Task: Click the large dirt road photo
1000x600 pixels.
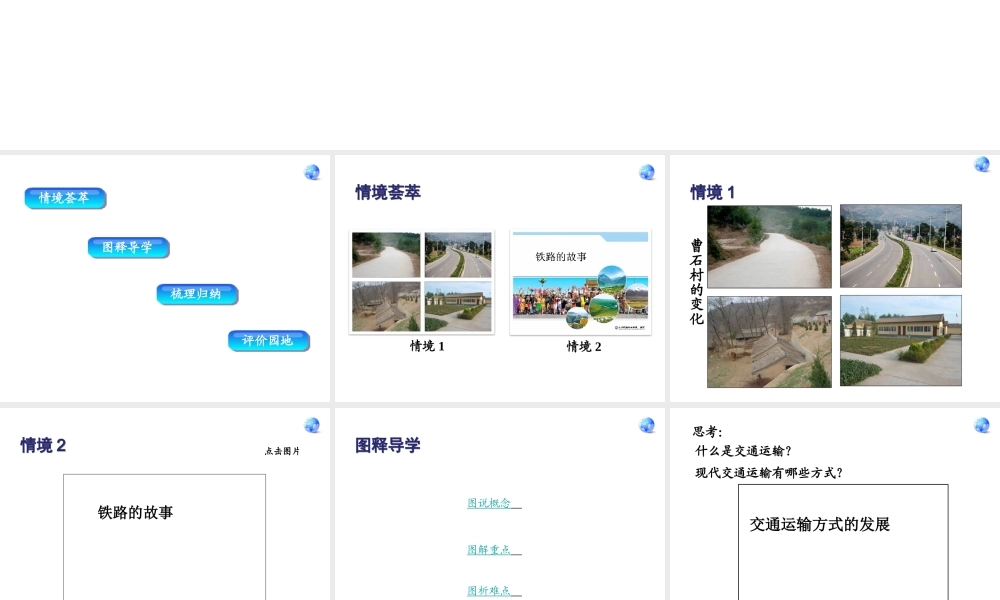Action: pos(769,247)
